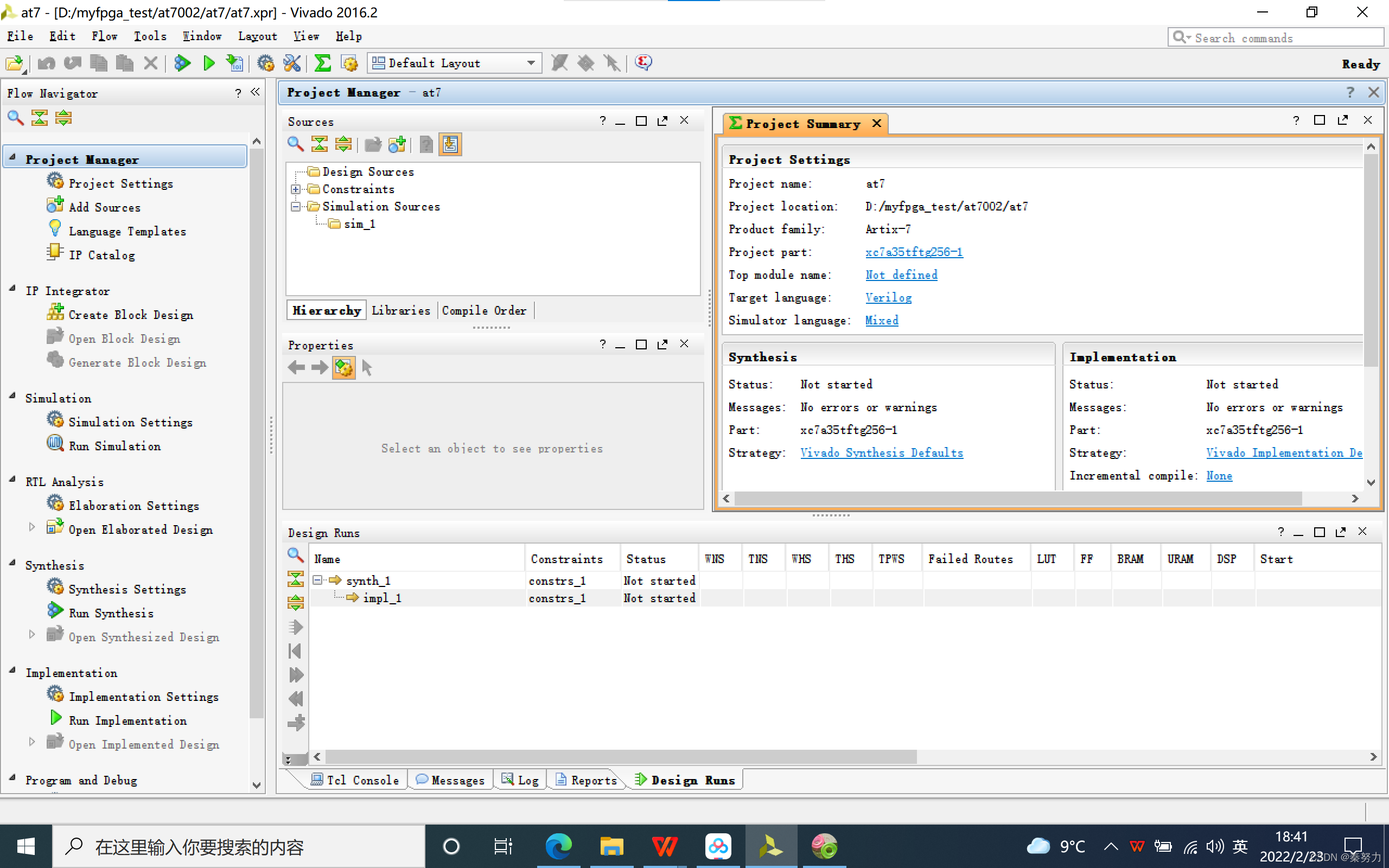This screenshot has width=1389, height=868.
Task: Click the Add Sources icon in toolbar
Action: (x=397, y=145)
